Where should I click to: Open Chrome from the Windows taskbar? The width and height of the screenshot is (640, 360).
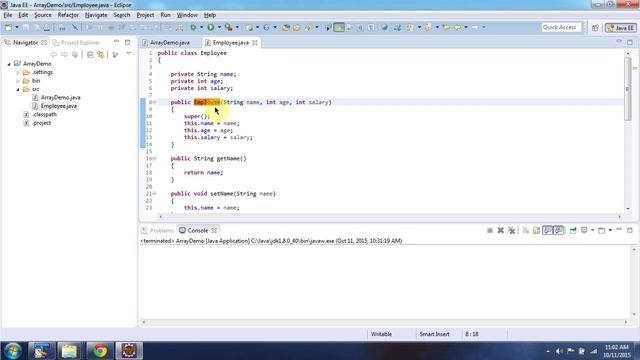100,351
